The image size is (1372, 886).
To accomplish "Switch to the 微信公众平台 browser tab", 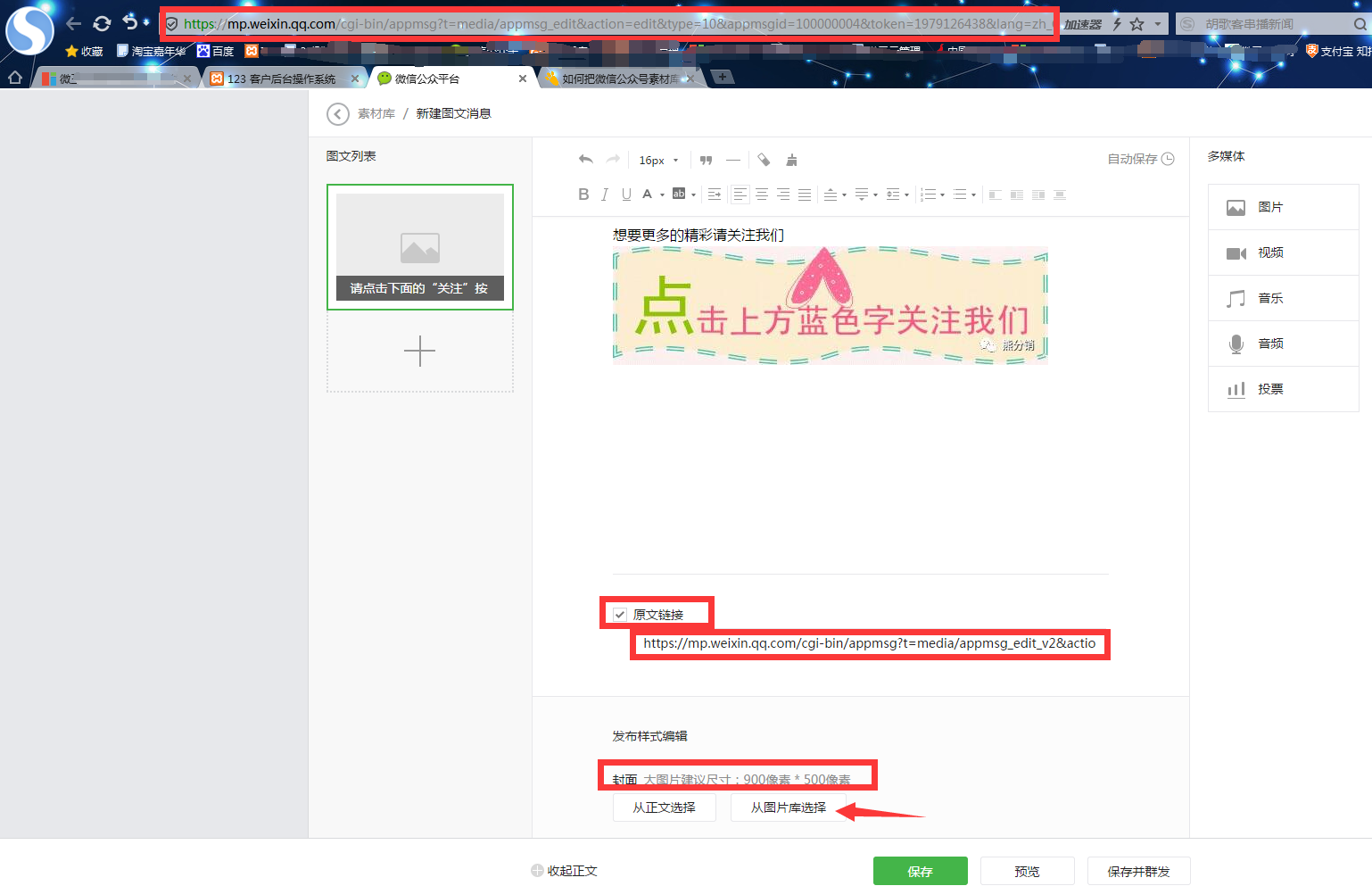I will point(446,79).
